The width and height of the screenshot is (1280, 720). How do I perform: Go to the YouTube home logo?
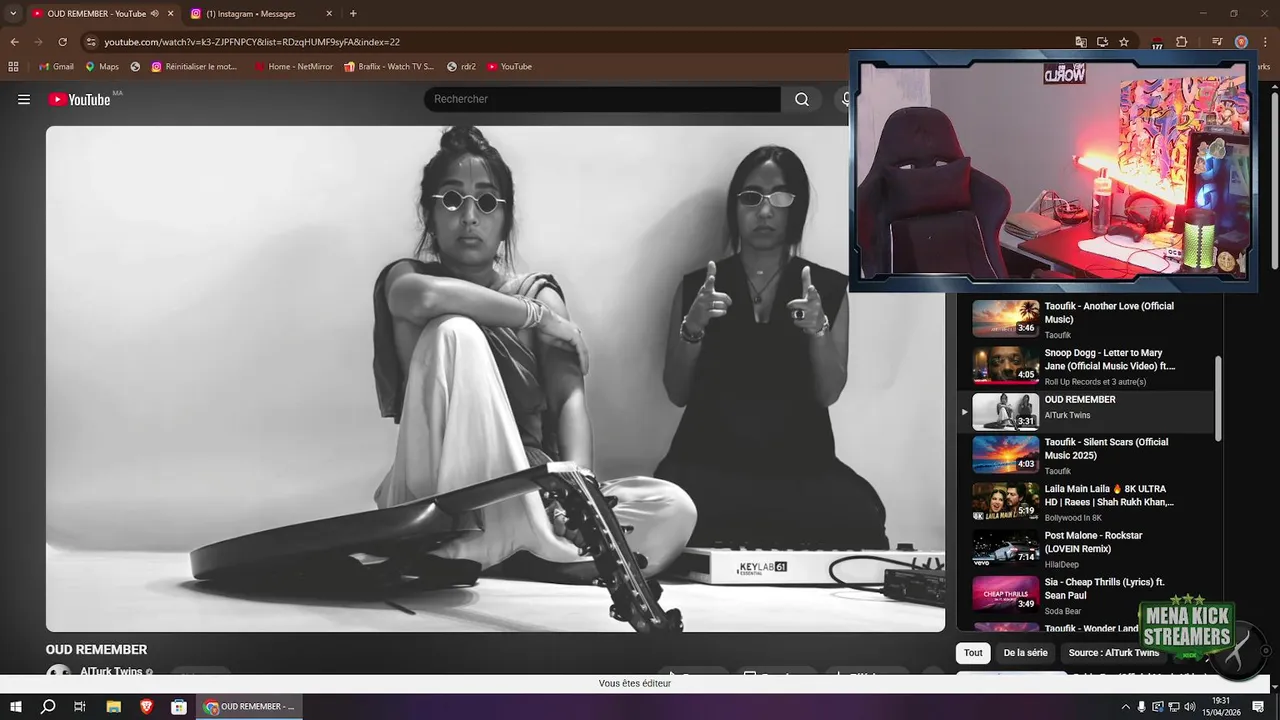[79, 99]
